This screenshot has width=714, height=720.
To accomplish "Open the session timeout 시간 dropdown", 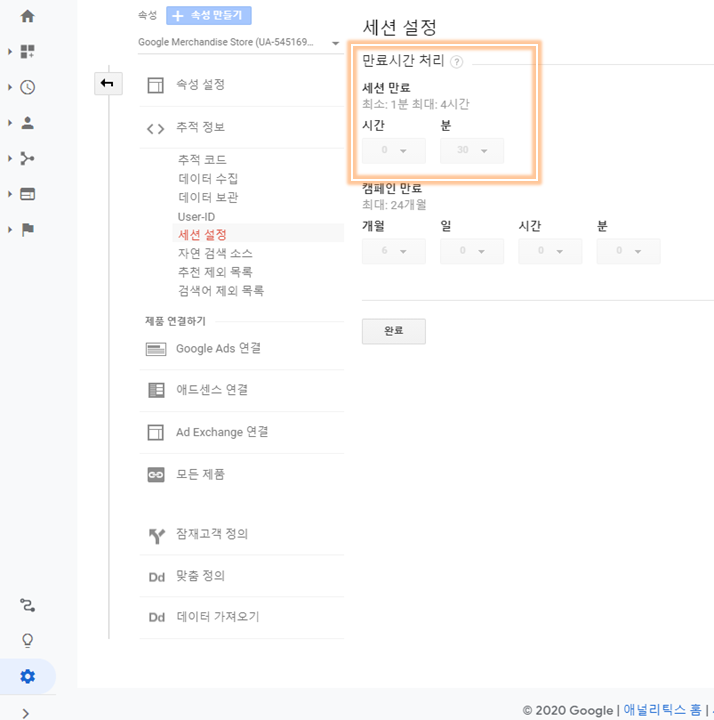I will [394, 151].
